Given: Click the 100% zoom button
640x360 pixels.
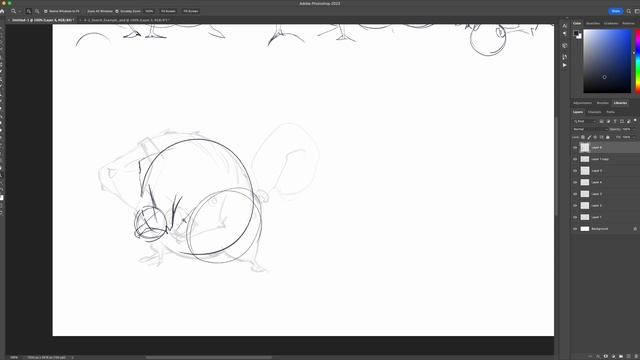Looking at the screenshot, I should pyautogui.click(x=149, y=11).
